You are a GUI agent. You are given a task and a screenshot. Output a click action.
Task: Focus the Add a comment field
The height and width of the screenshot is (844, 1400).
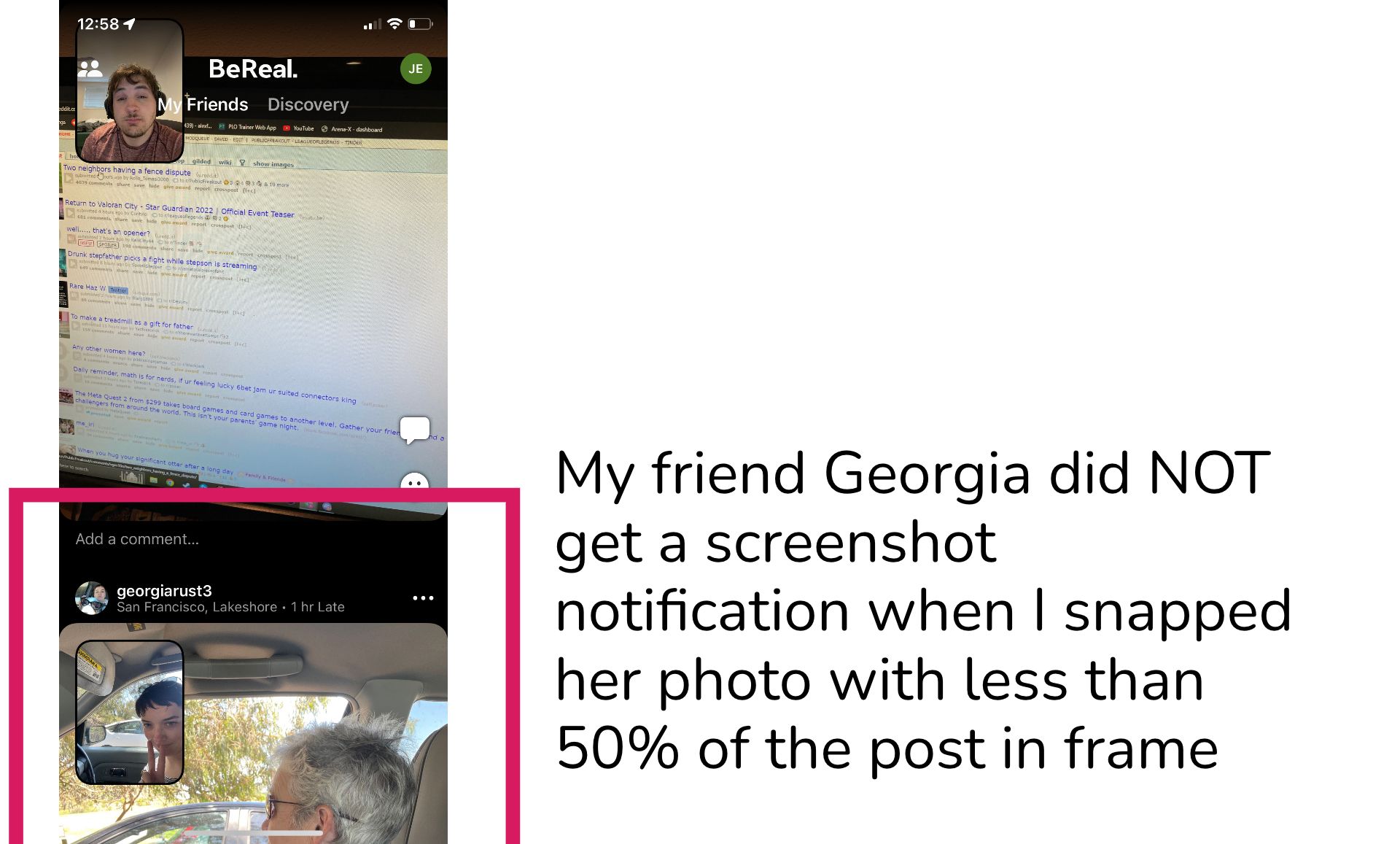click(x=253, y=539)
